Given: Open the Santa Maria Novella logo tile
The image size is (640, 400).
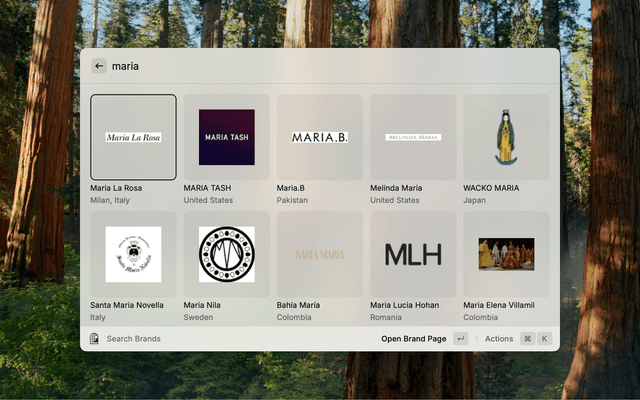Looking at the screenshot, I should [133, 254].
